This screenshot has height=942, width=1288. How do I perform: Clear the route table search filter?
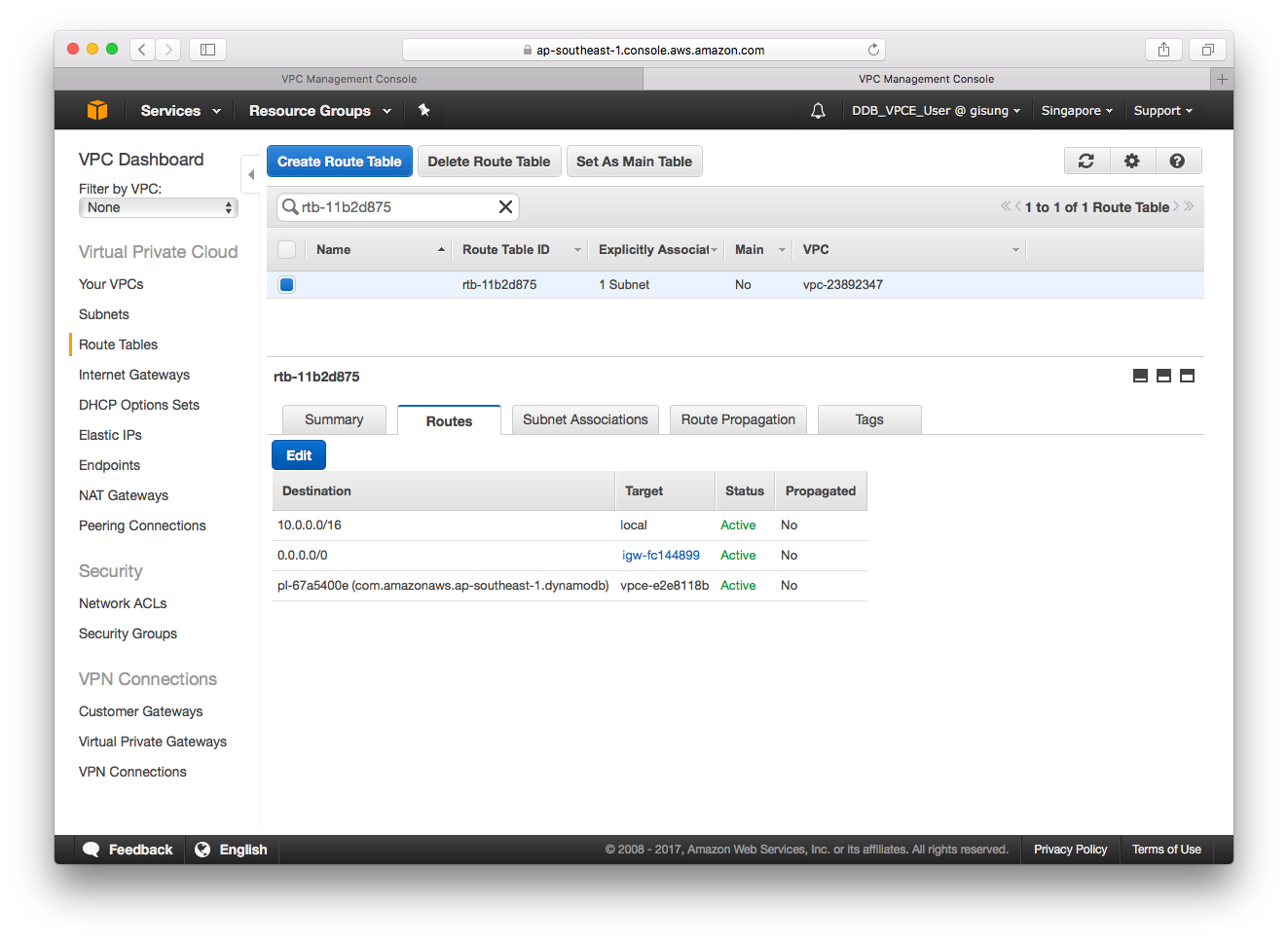505,206
